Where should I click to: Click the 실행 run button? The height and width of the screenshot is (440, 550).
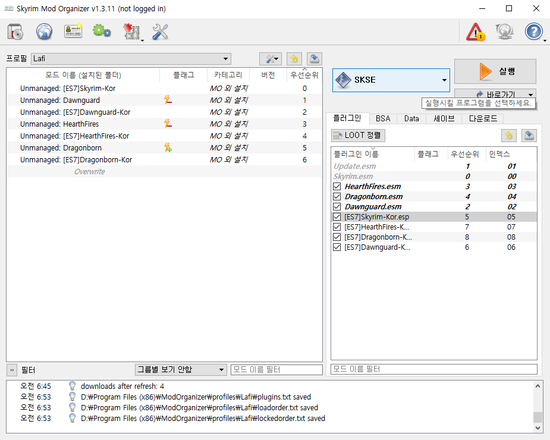(495, 71)
